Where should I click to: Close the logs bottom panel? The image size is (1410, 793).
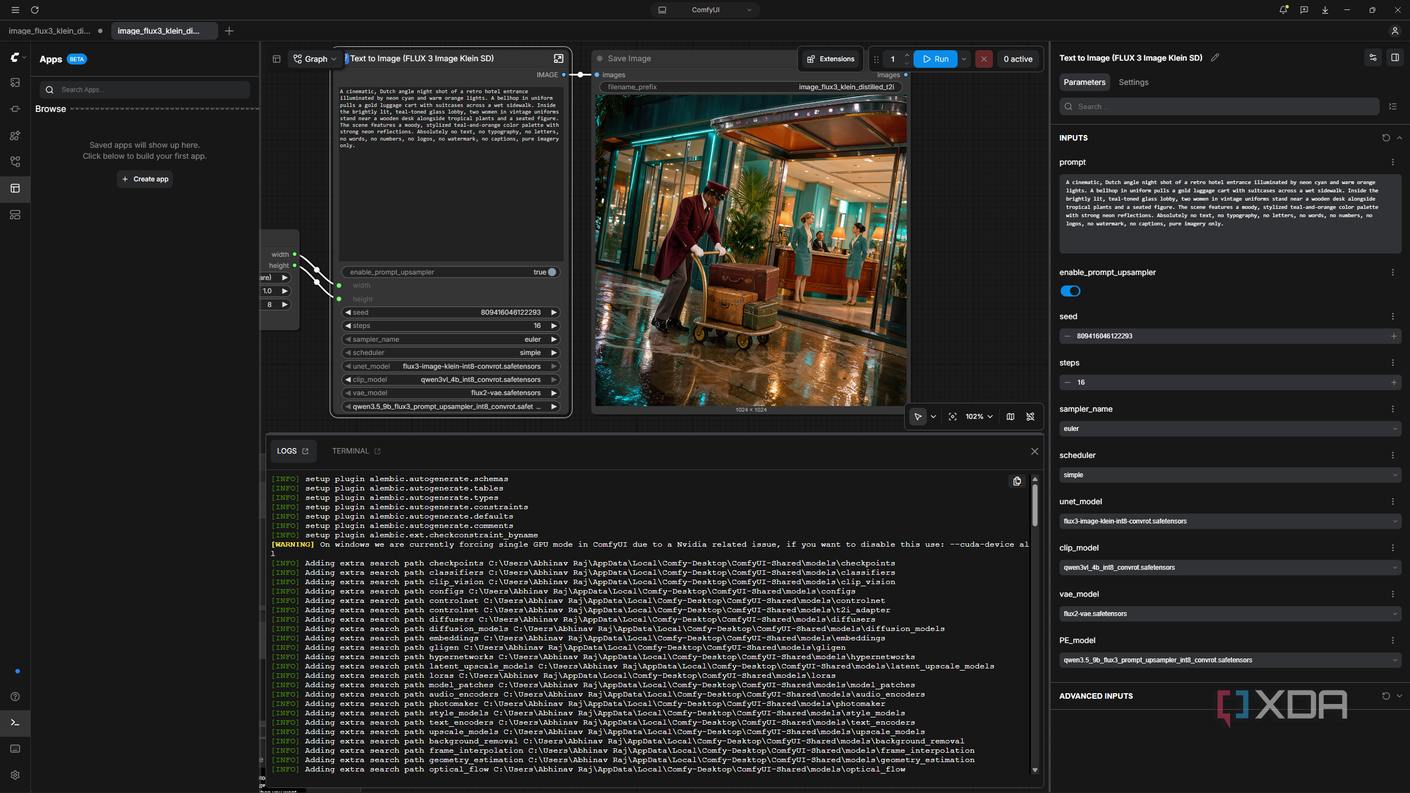point(1034,451)
